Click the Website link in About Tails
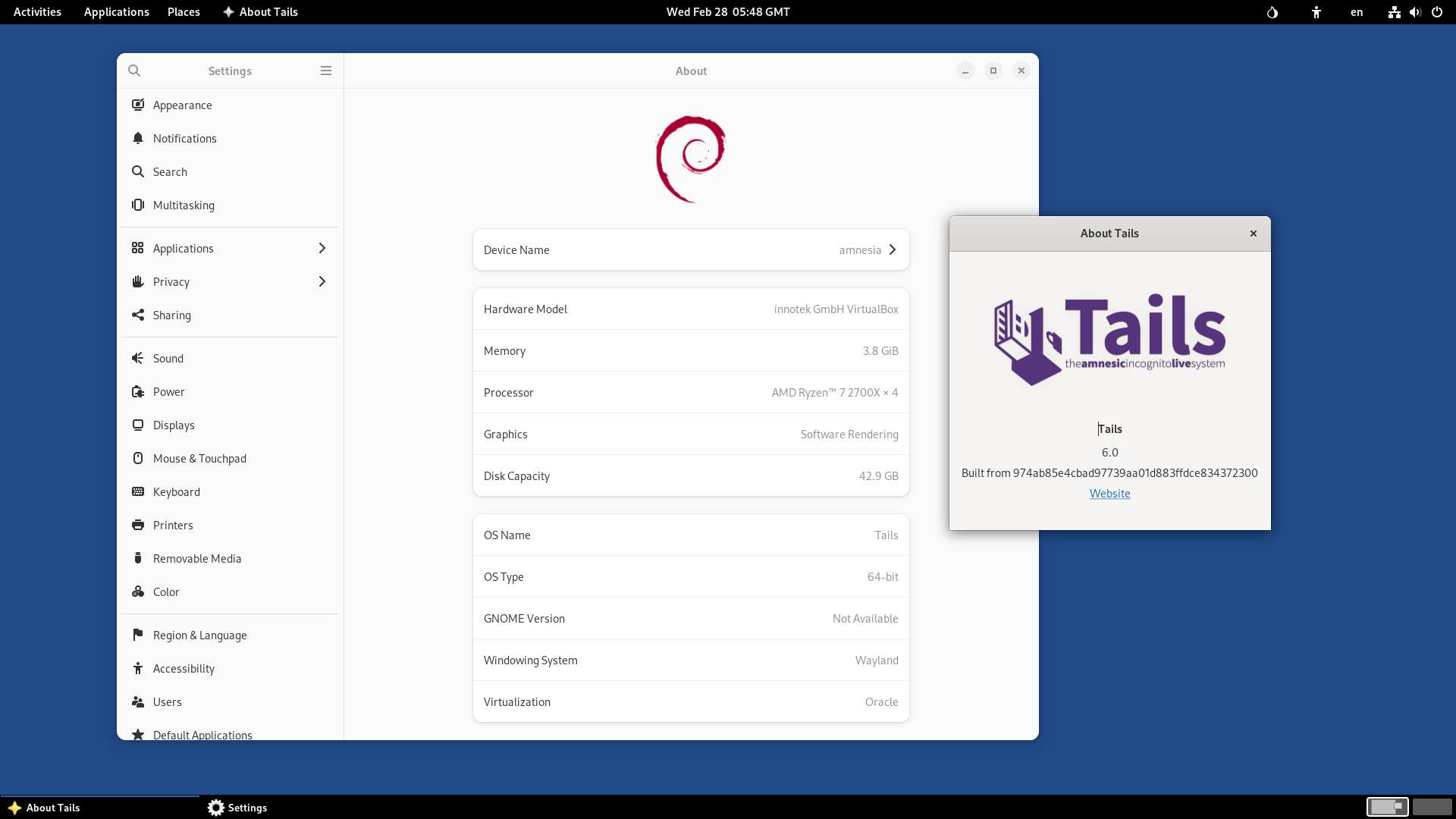The image size is (1456, 819). coord(1109,493)
